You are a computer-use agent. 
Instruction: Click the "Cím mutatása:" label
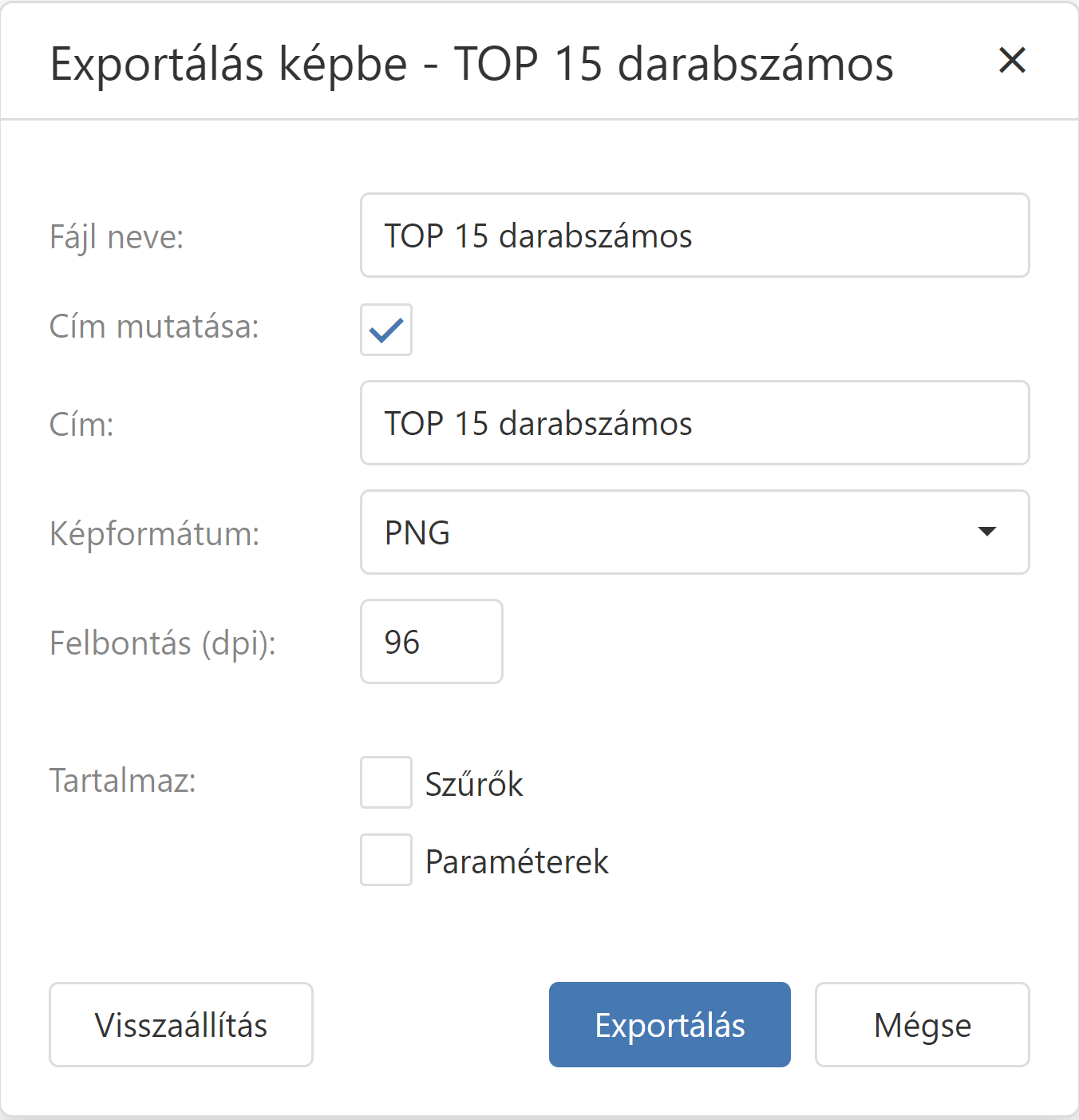[154, 327]
